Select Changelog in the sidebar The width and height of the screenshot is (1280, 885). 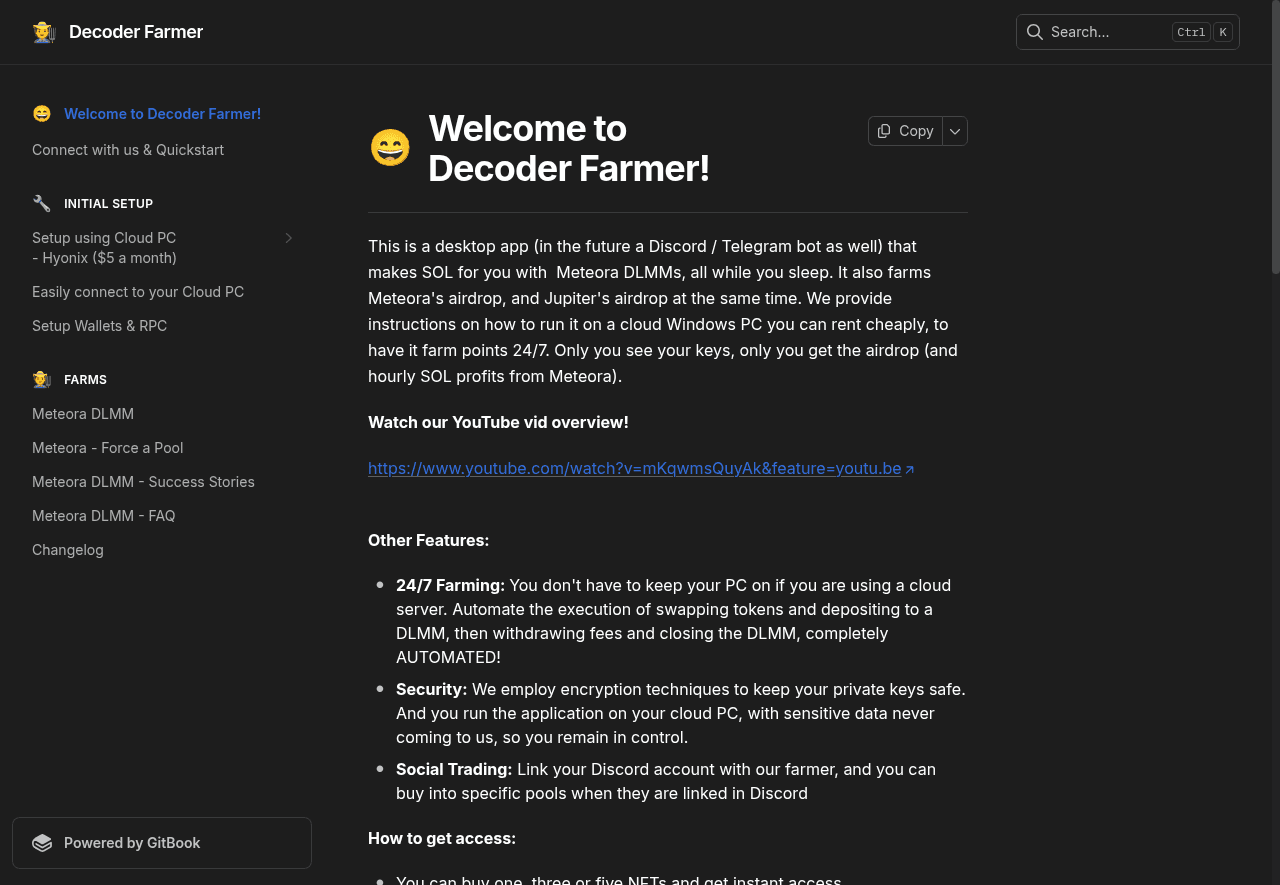click(67, 549)
